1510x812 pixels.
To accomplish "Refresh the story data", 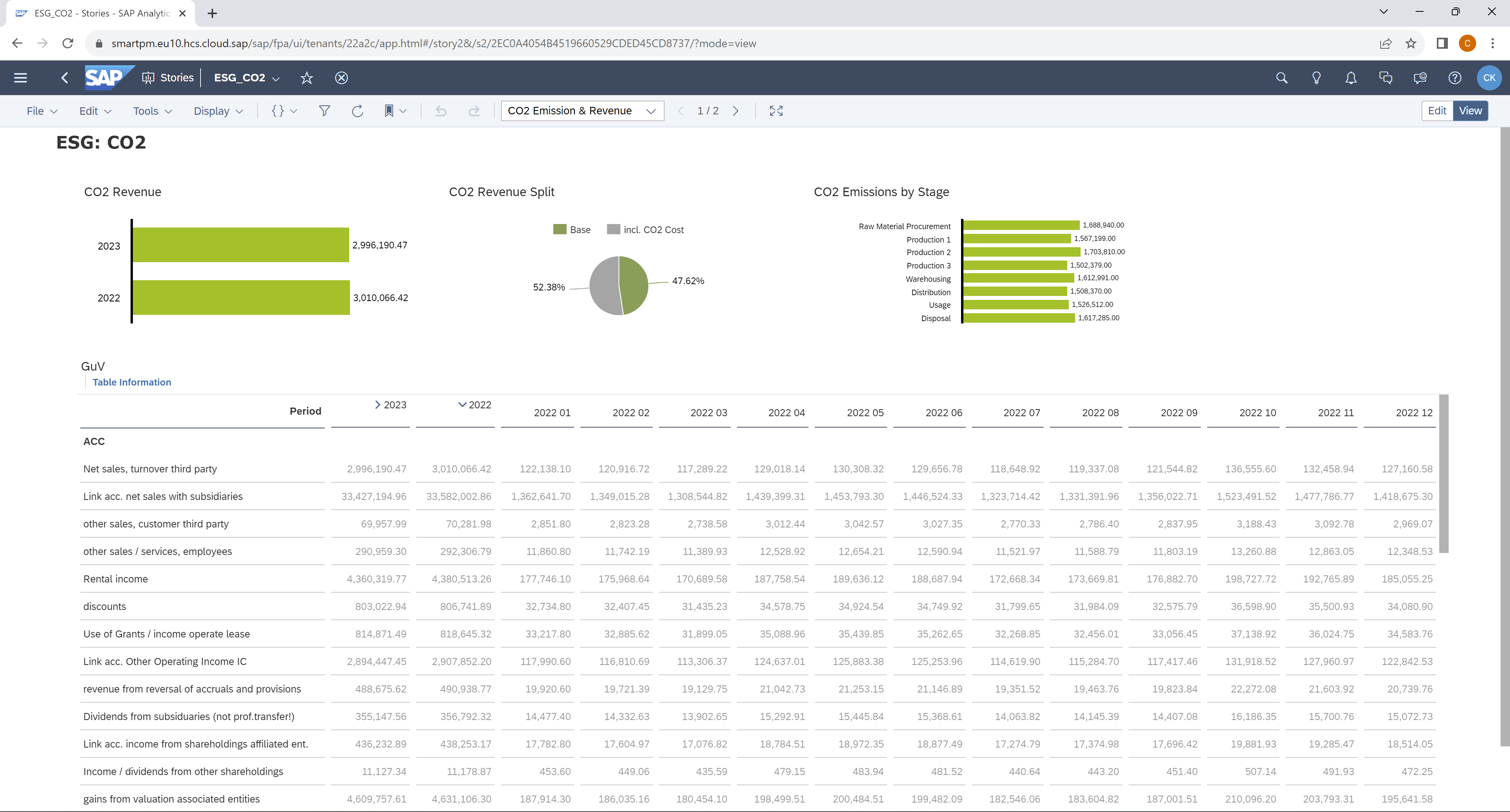I will [357, 111].
